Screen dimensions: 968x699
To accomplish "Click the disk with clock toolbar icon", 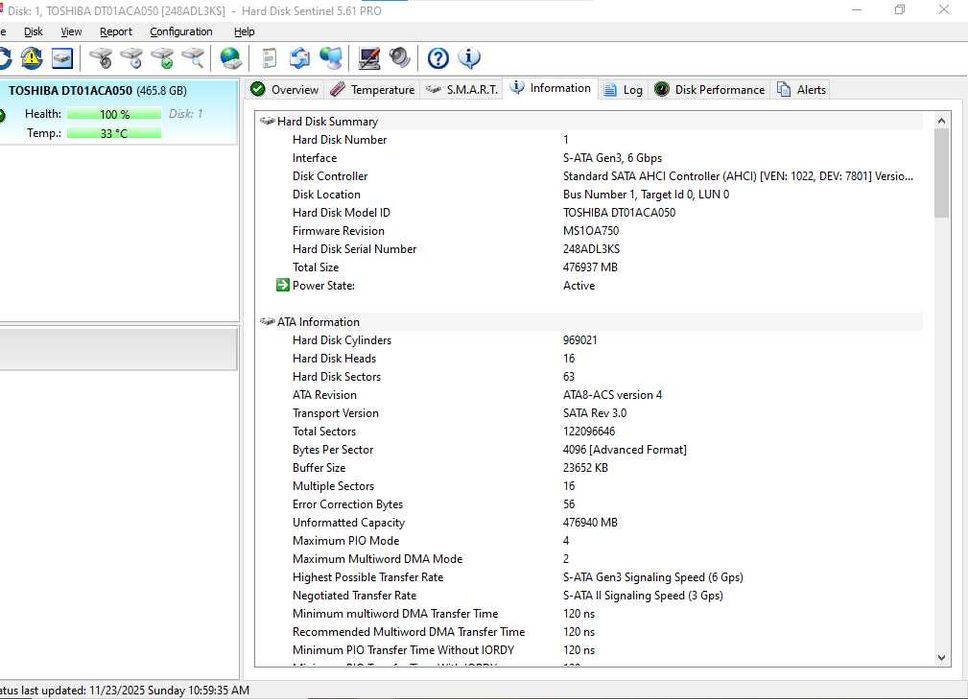I will [132, 58].
